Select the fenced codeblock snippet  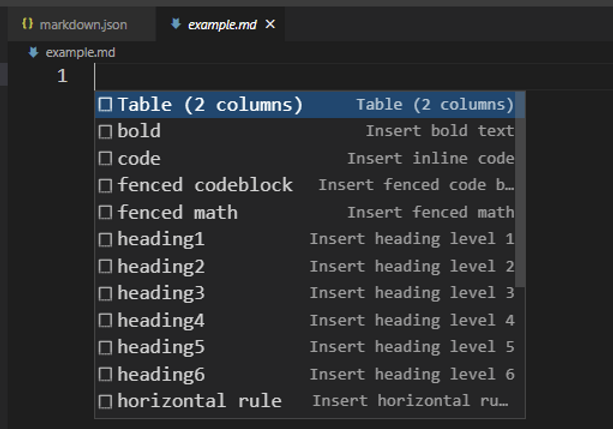[205, 185]
